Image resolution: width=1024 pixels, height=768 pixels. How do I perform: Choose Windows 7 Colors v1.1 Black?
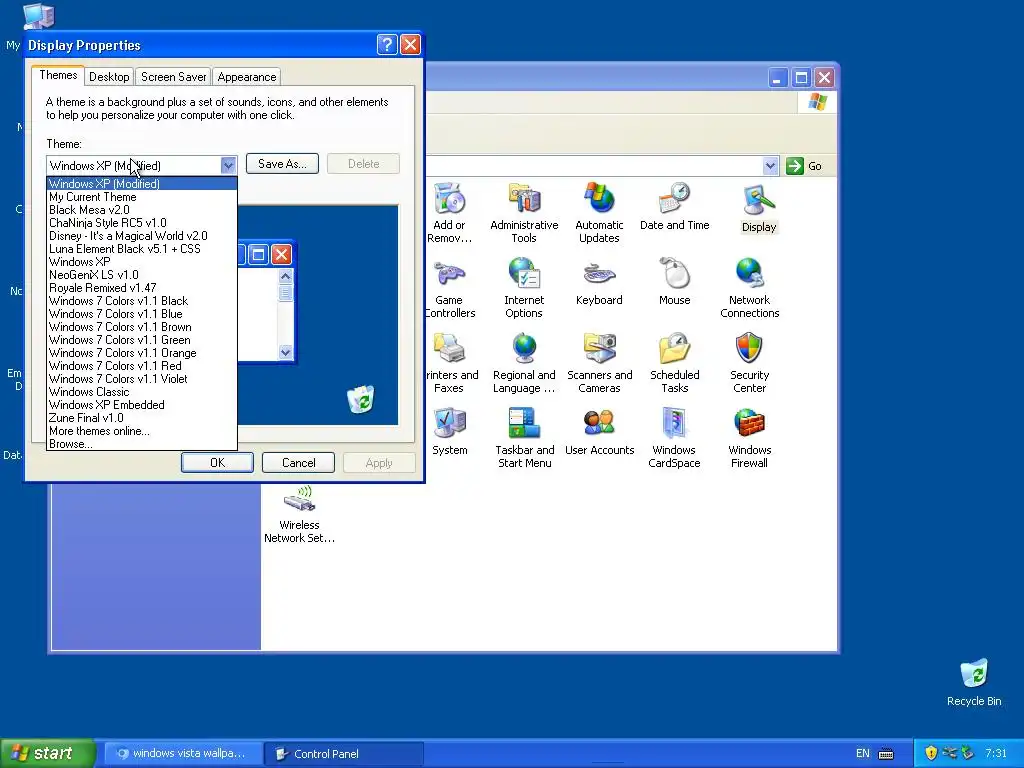[x=142, y=301]
